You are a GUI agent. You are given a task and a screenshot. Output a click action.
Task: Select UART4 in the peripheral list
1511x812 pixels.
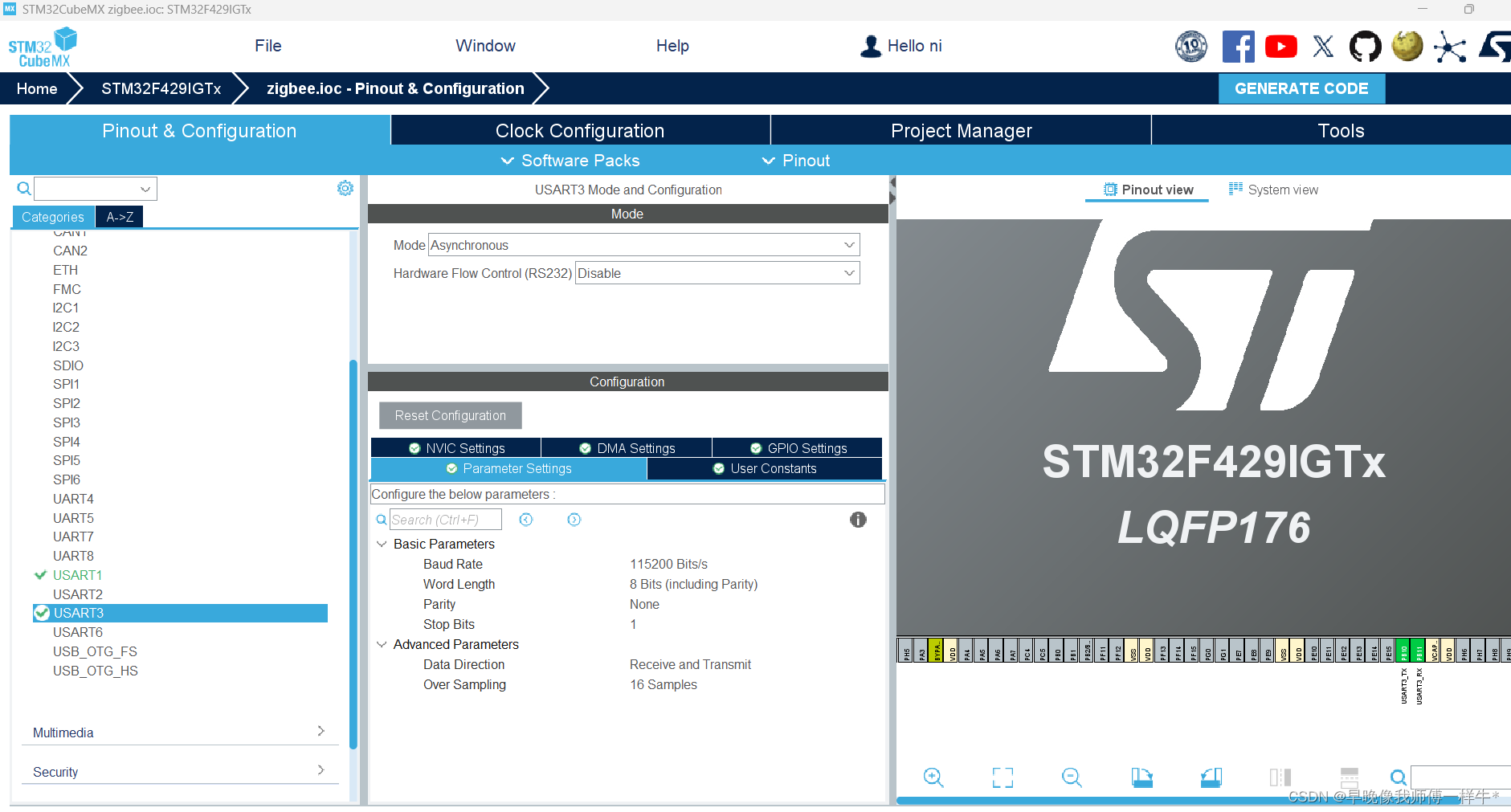pos(73,499)
